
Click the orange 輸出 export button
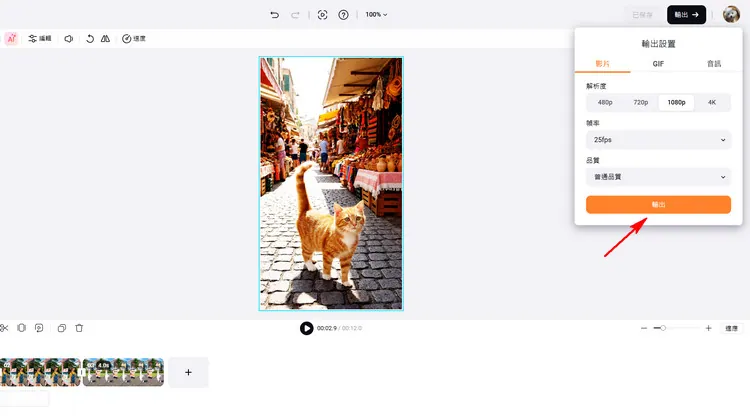[x=658, y=204]
